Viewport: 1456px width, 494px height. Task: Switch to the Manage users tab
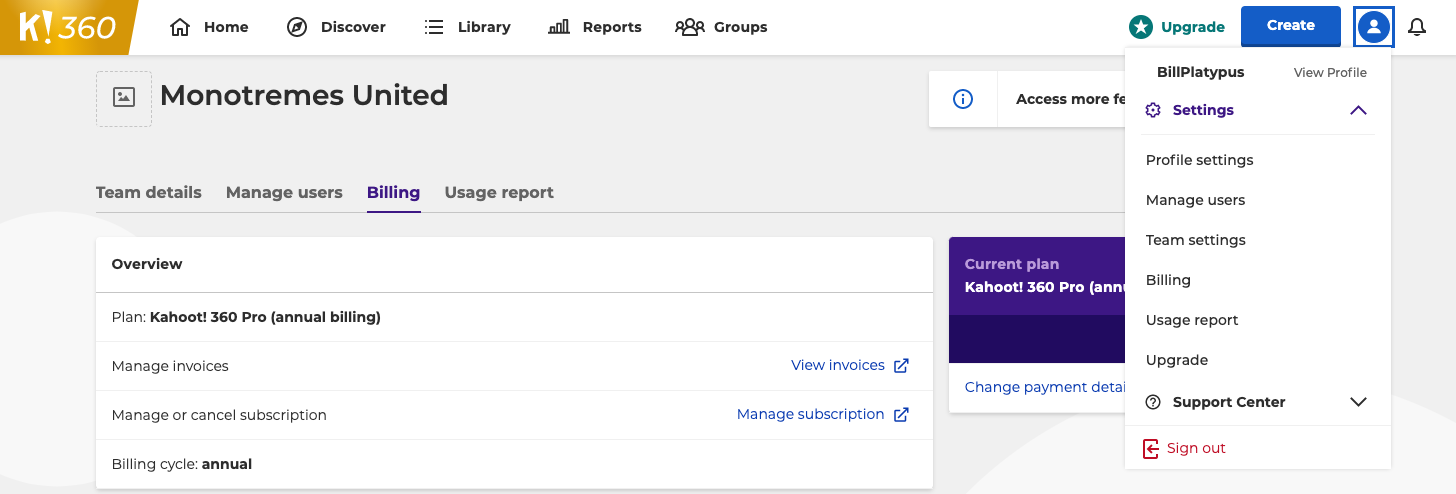coord(284,192)
